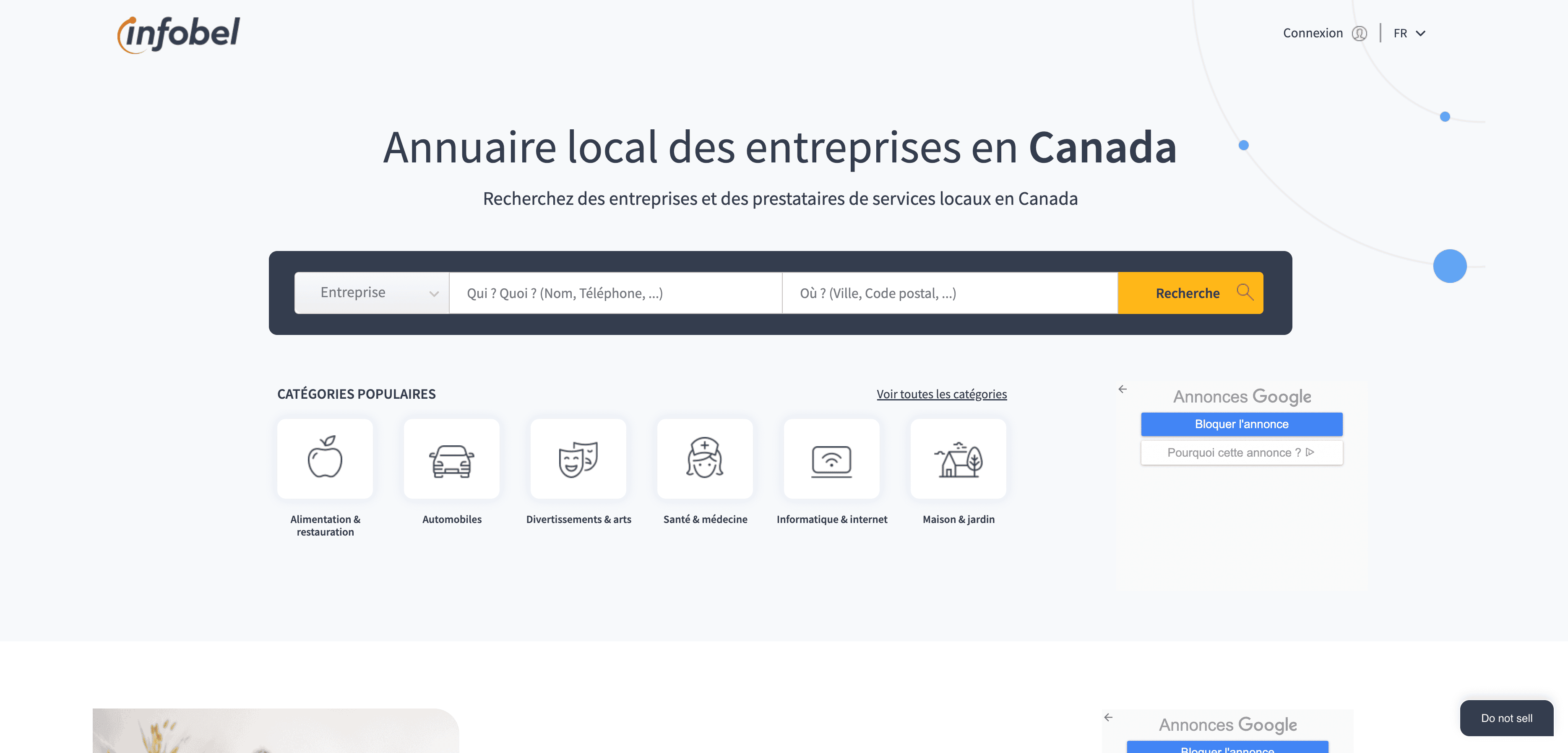The width and height of the screenshot is (1568, 753).
Task: Click the back arrow of lower Google ad
Action: point(1108,717)
